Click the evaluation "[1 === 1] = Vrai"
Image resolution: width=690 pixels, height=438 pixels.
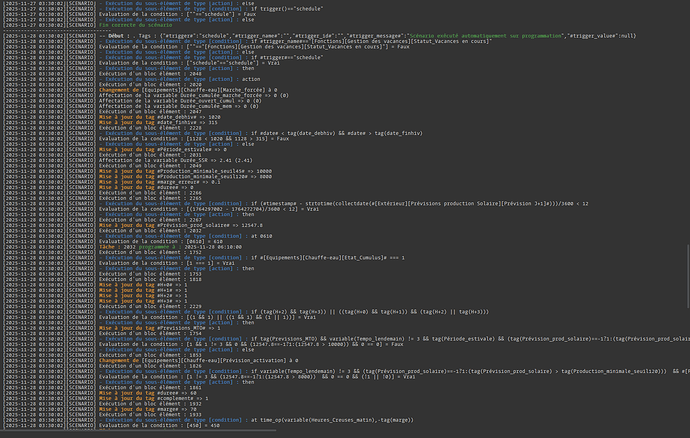pyautogui.click(x=167, y=263)
